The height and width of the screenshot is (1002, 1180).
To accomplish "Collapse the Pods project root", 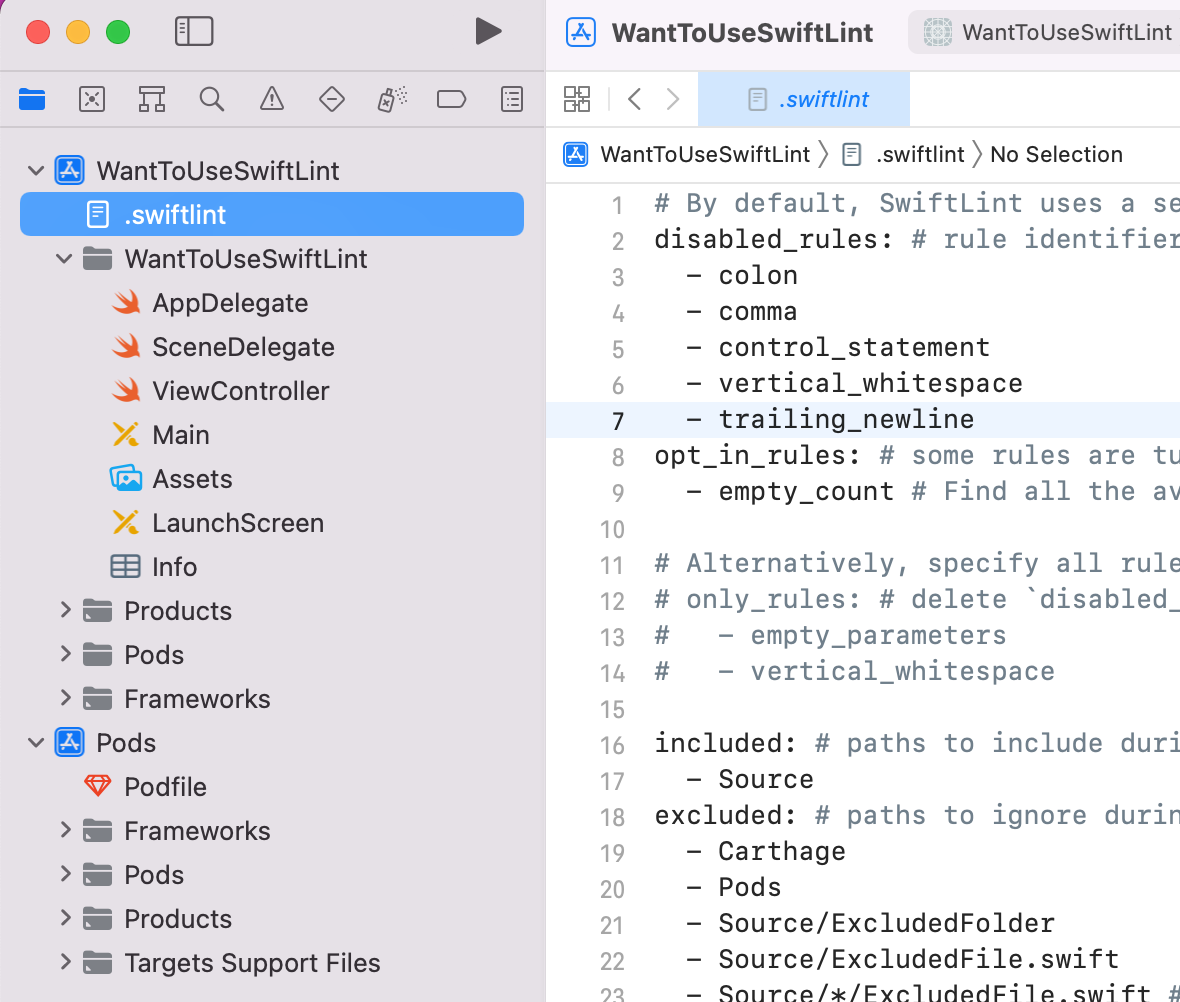I will point(35,743).
